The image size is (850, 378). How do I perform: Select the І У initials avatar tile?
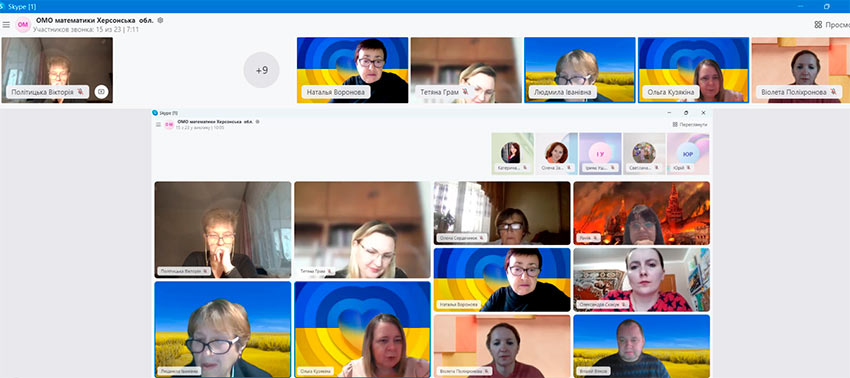(600, 153)
